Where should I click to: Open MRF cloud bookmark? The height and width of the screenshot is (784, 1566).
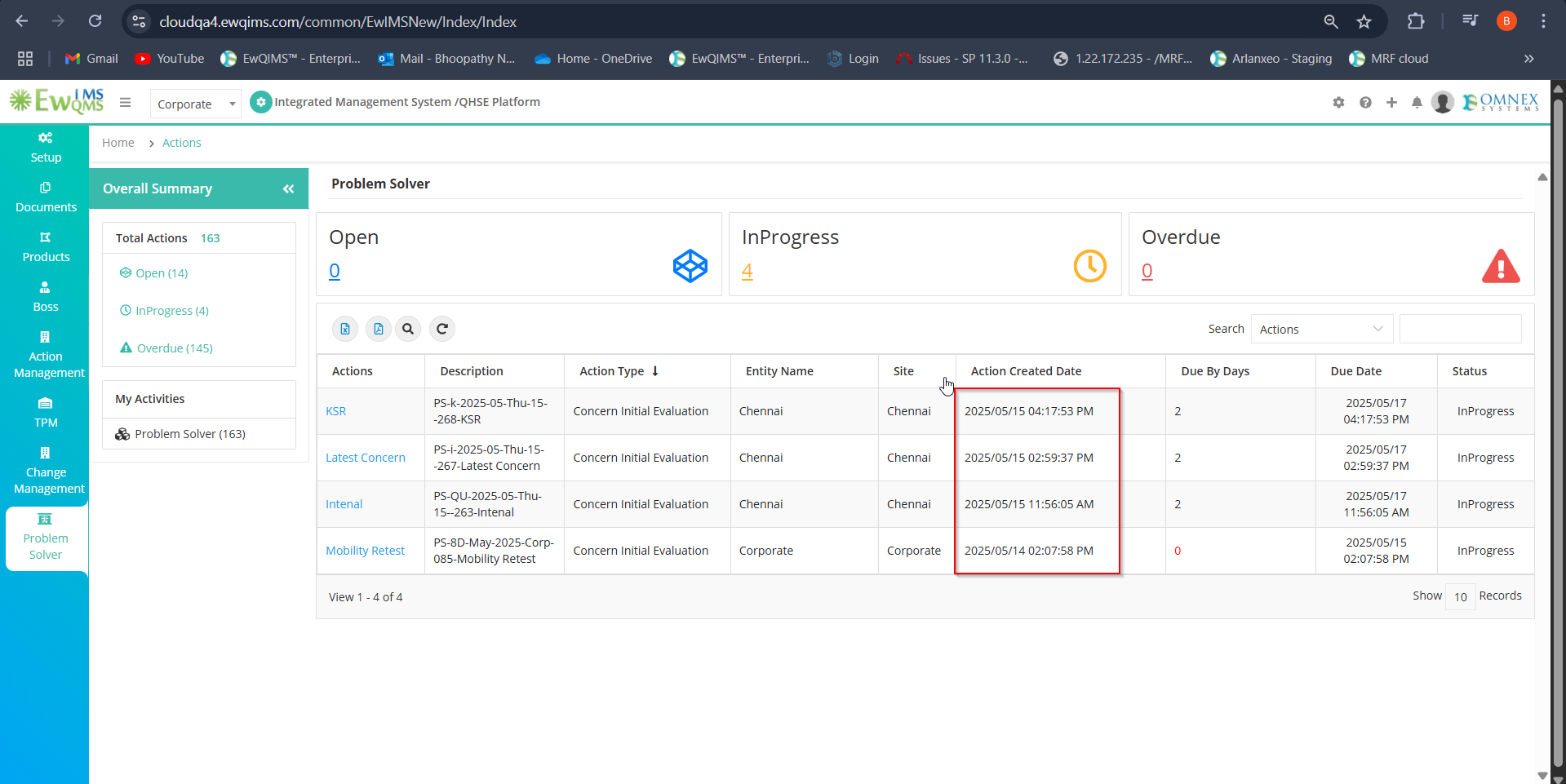(x=1389, y=59)
